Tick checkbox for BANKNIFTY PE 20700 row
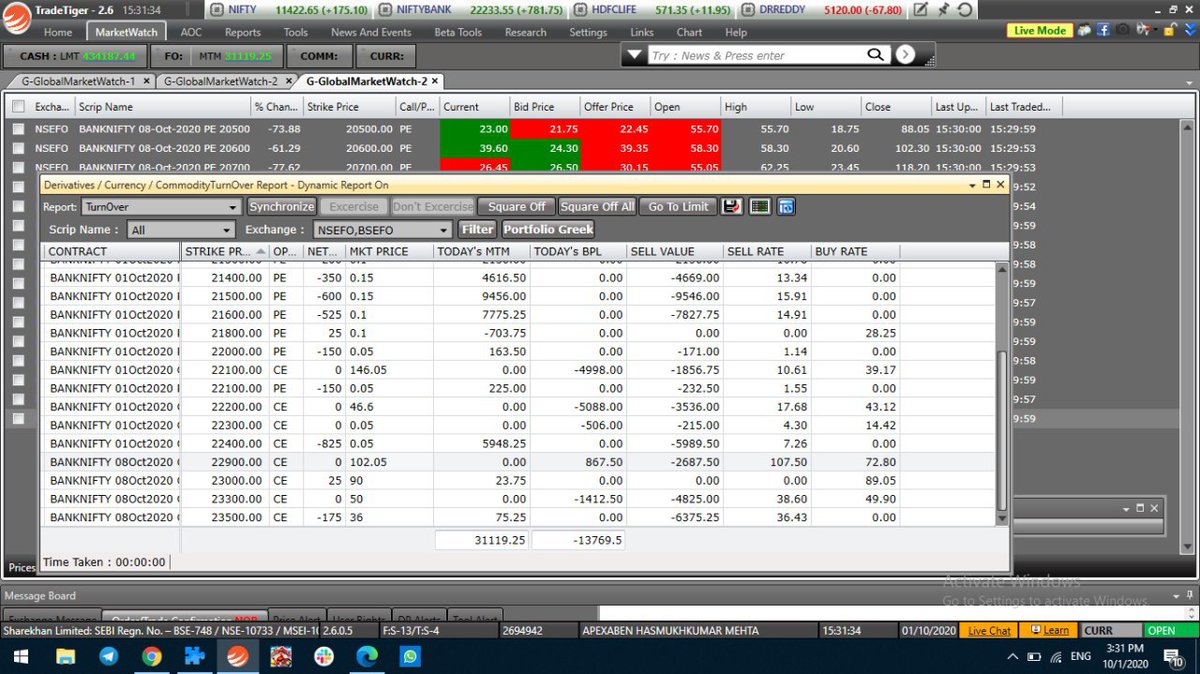 click(x=18, y=167)
